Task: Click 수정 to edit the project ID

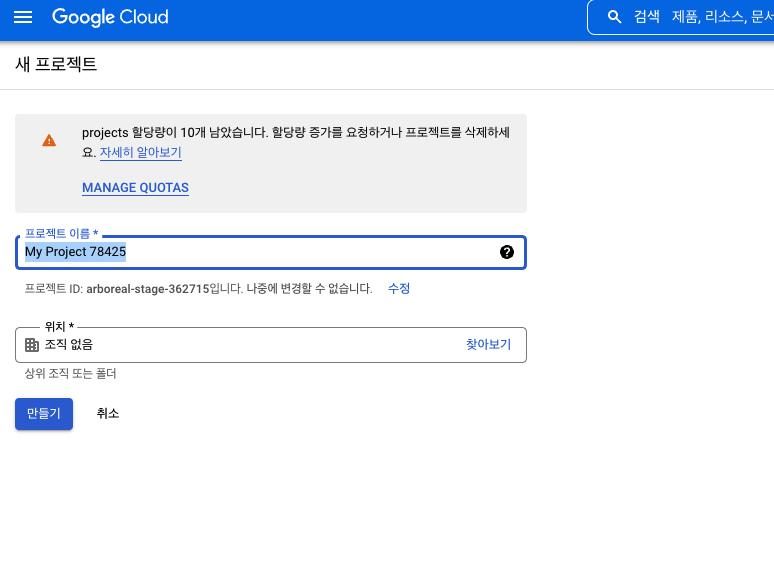Action: click(x=399, y=288)
